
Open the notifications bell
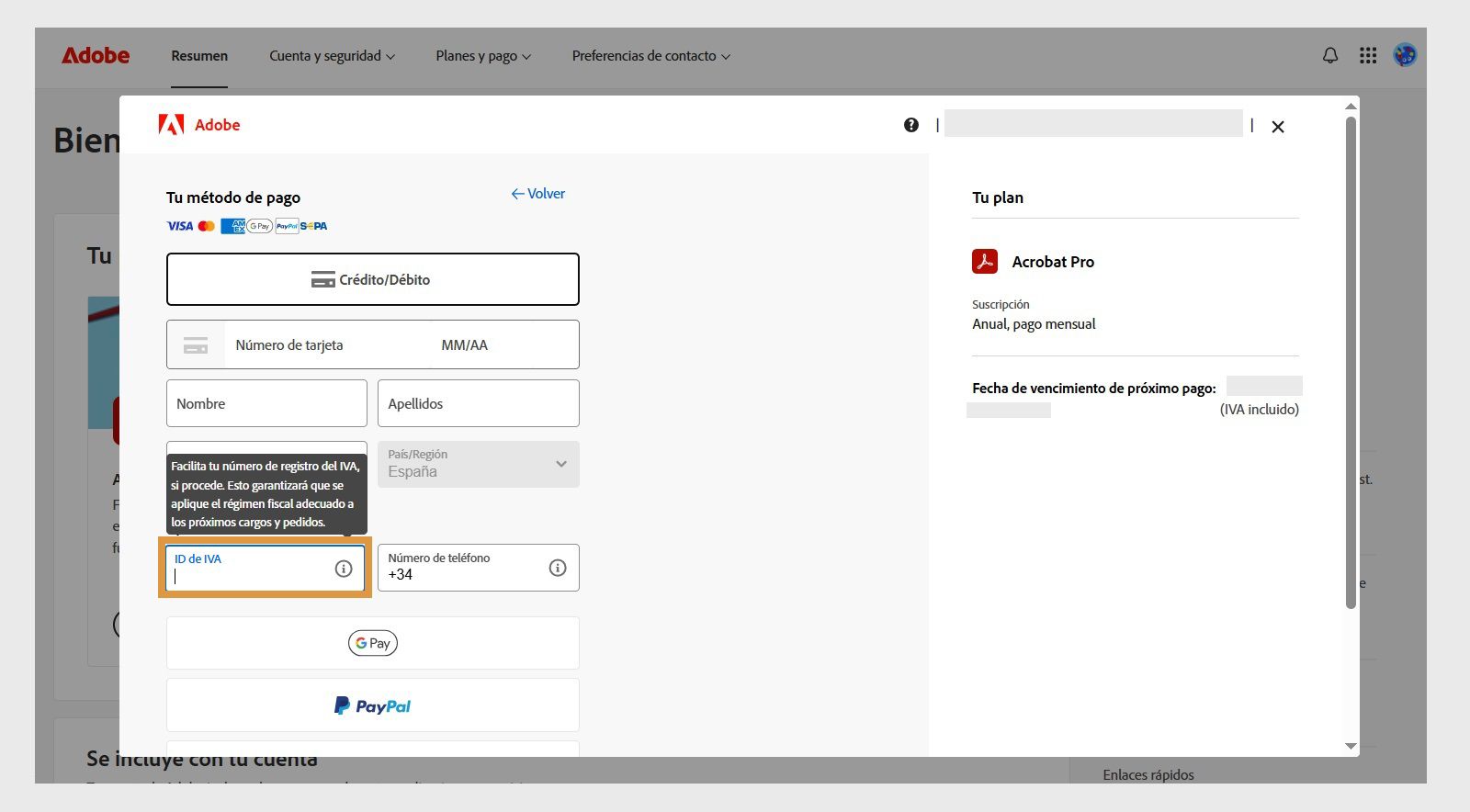pos(1329,56)
